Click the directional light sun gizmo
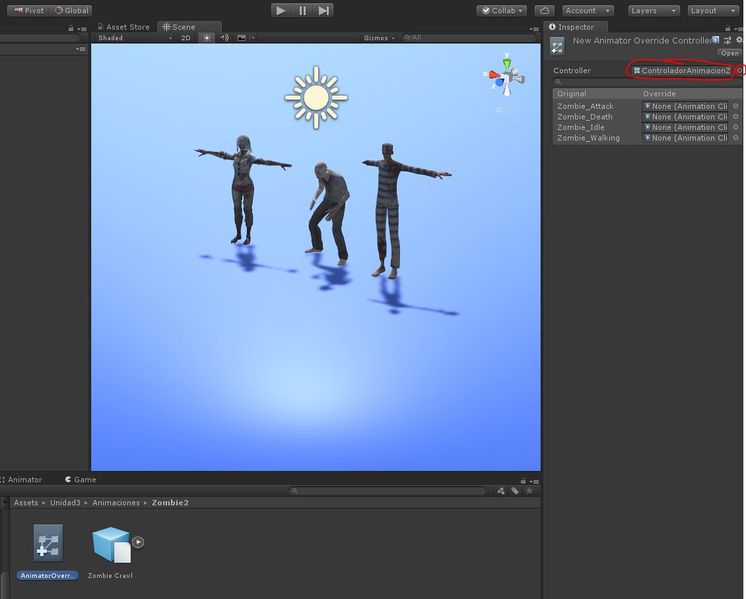This screenshot has height=599, width=746. tap(316, 98)
